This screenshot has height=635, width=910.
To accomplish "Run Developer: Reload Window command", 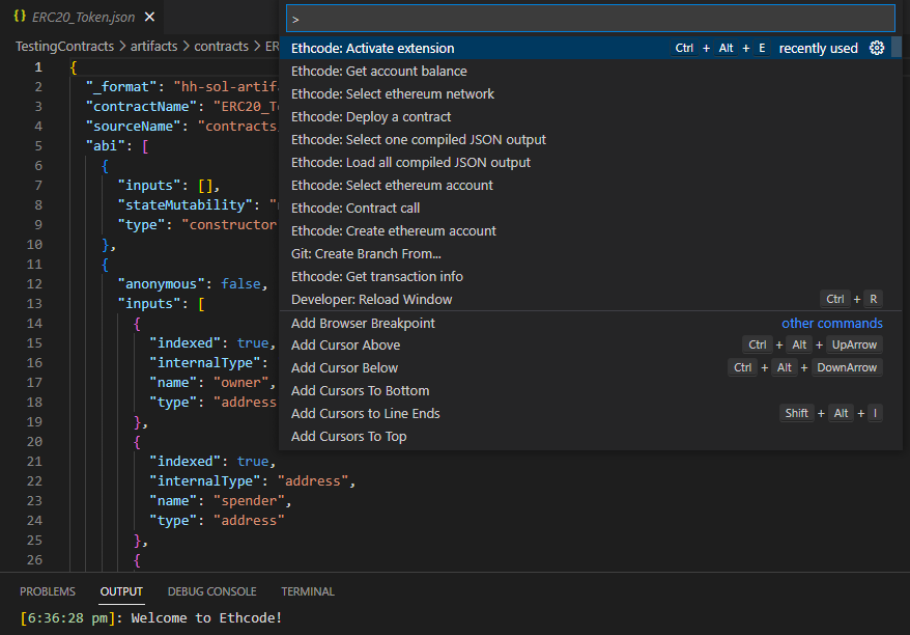I will point(371,300).
